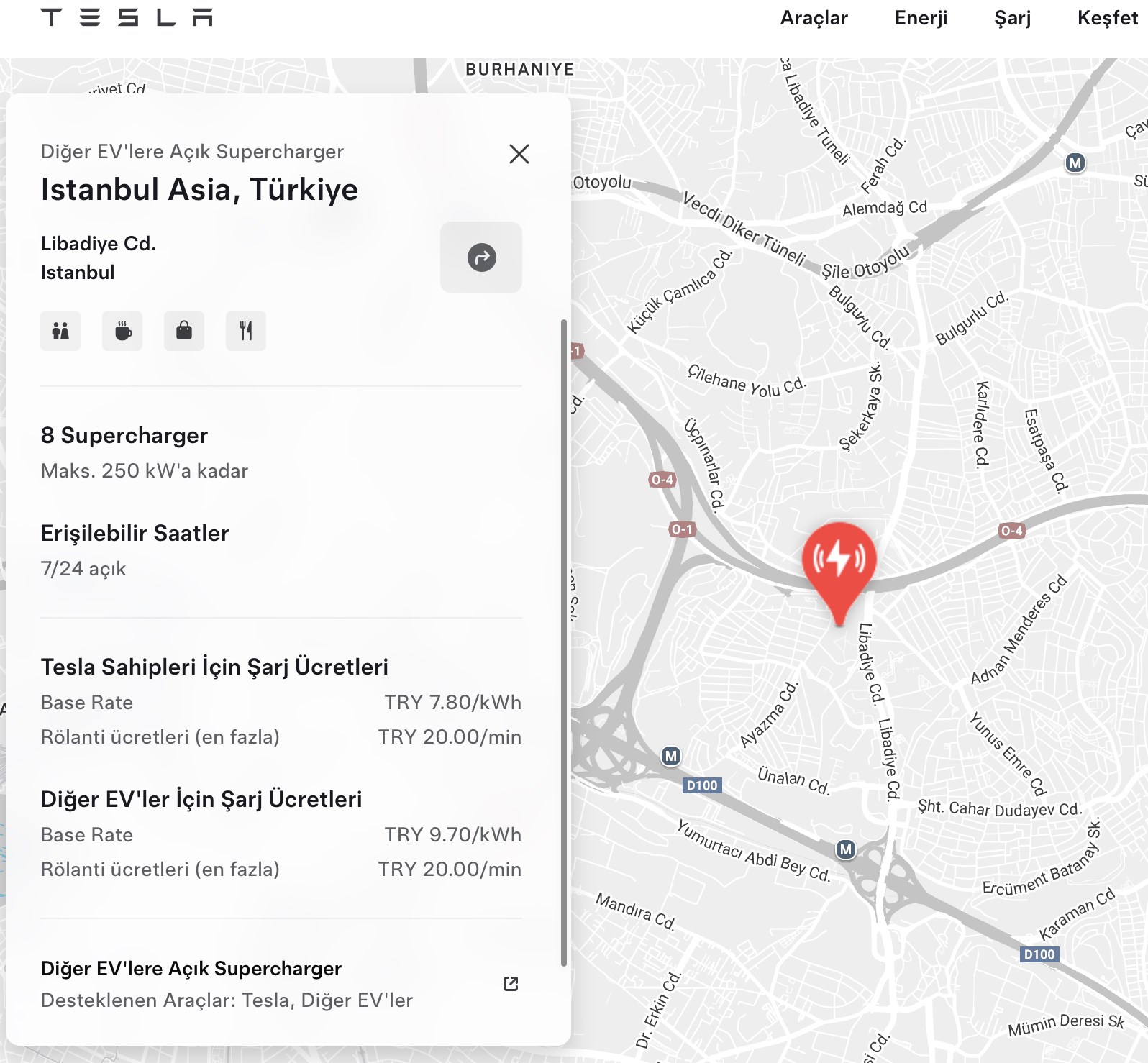
Task: Click 'Erişilebilir Saatler' heading
Action: 135,533
